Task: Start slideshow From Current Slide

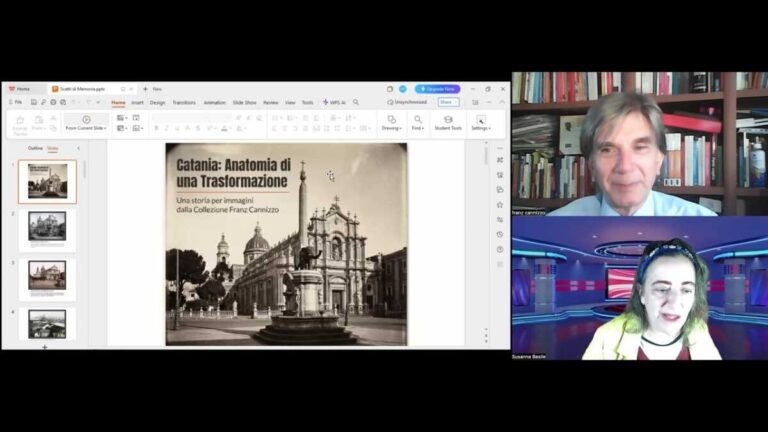Action: pyautogui.click(x=86, y=122)
